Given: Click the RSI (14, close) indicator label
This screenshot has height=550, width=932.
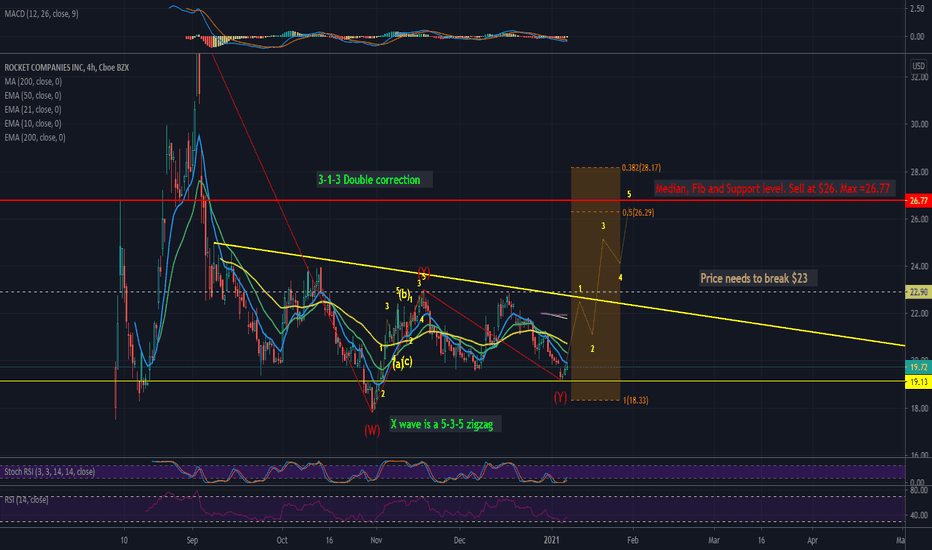Looking at the screenshot, I should click(x=26, y=499).
